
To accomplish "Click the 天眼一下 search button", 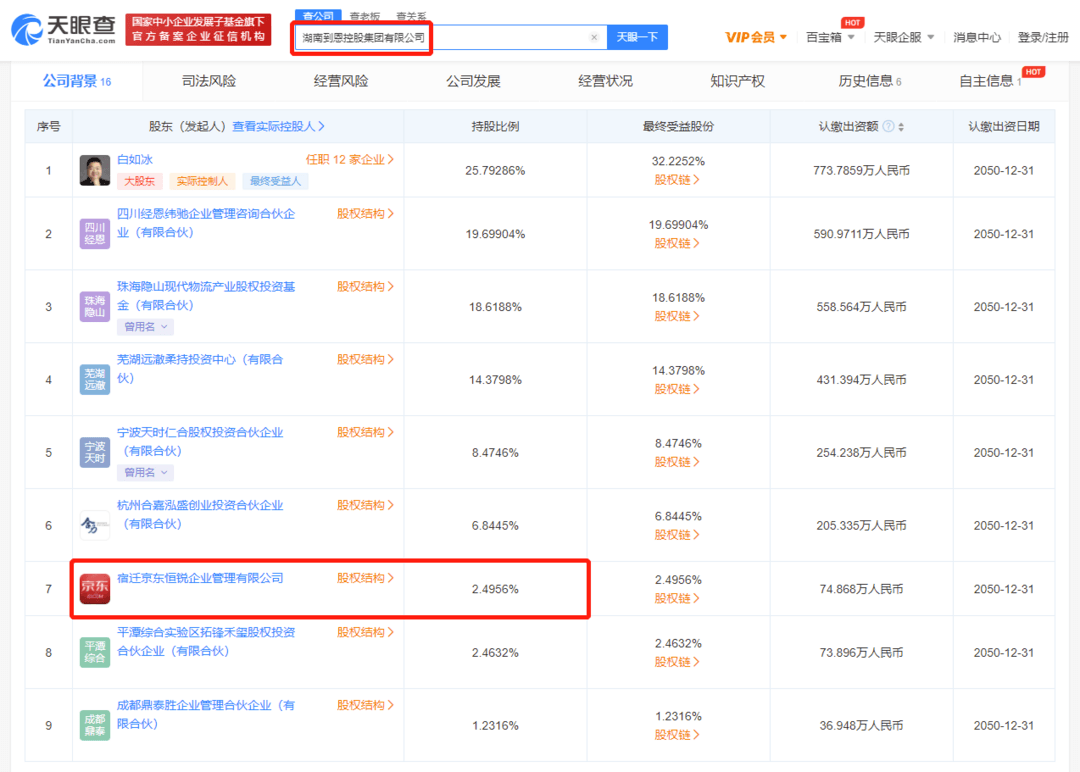I will [637, 37].
